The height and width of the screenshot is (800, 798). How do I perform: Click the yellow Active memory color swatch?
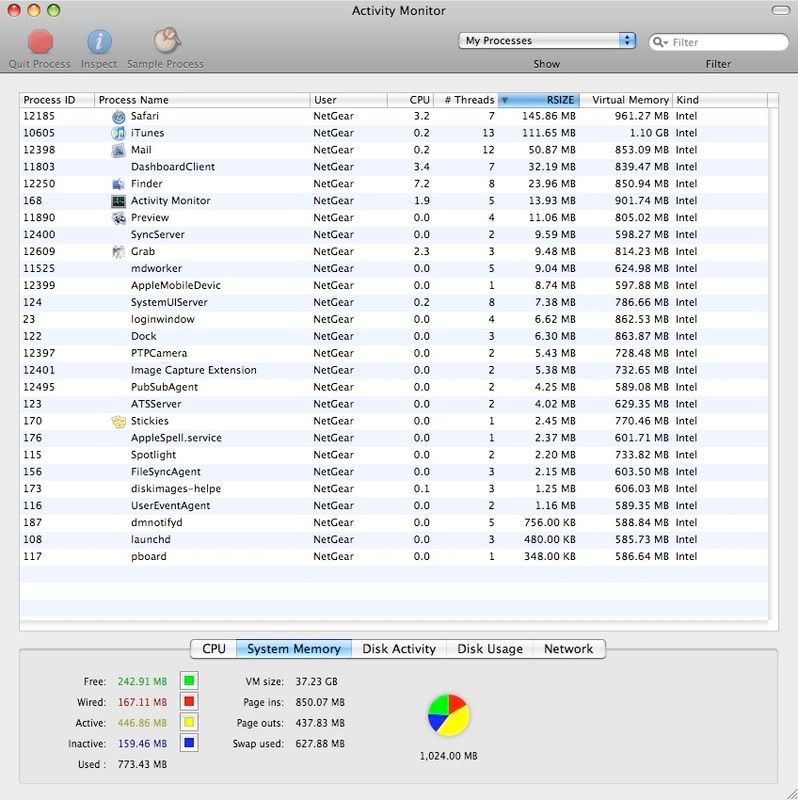pos(189,722)
